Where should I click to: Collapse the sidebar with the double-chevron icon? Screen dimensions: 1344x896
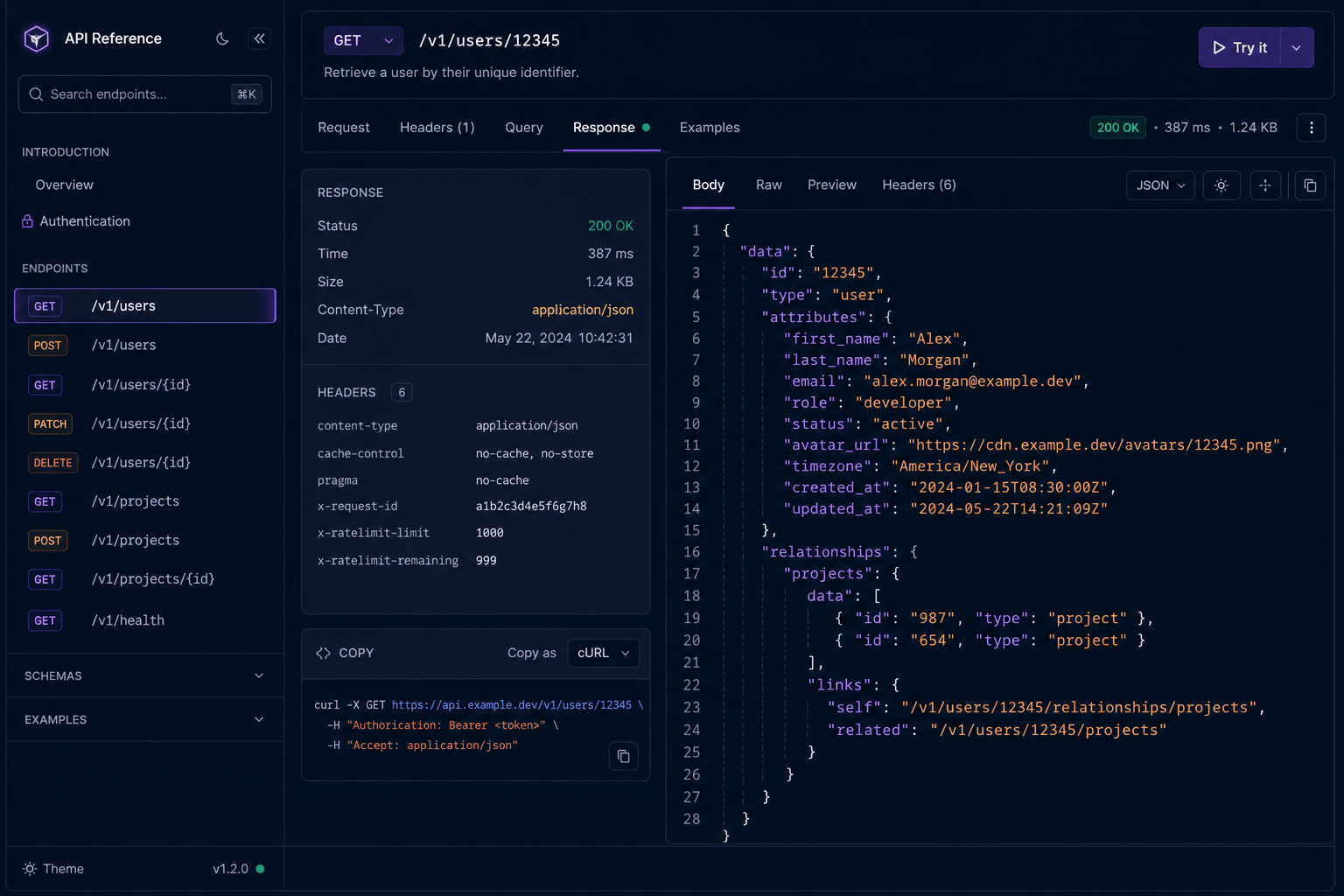pos(259,38)
